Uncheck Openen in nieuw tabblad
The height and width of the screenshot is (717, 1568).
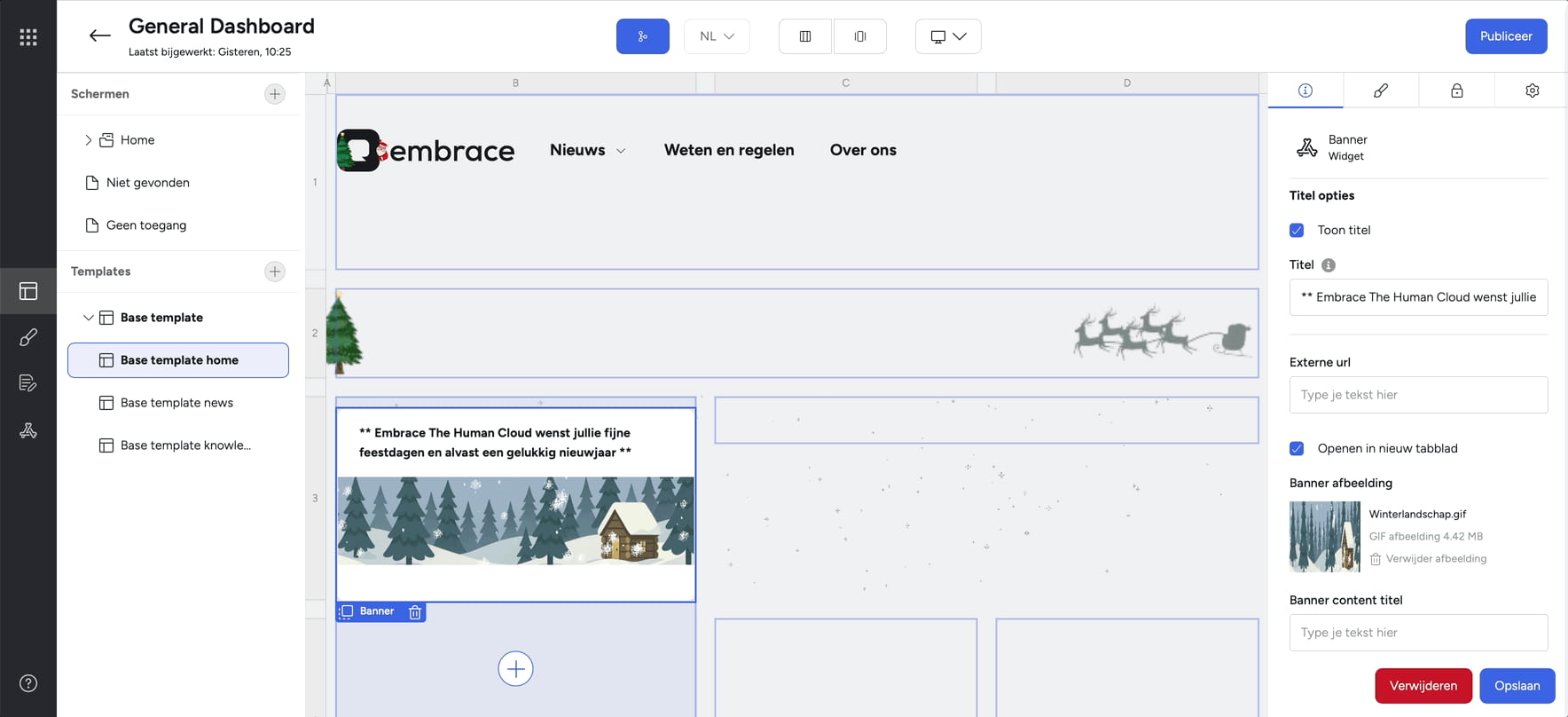1297,448
